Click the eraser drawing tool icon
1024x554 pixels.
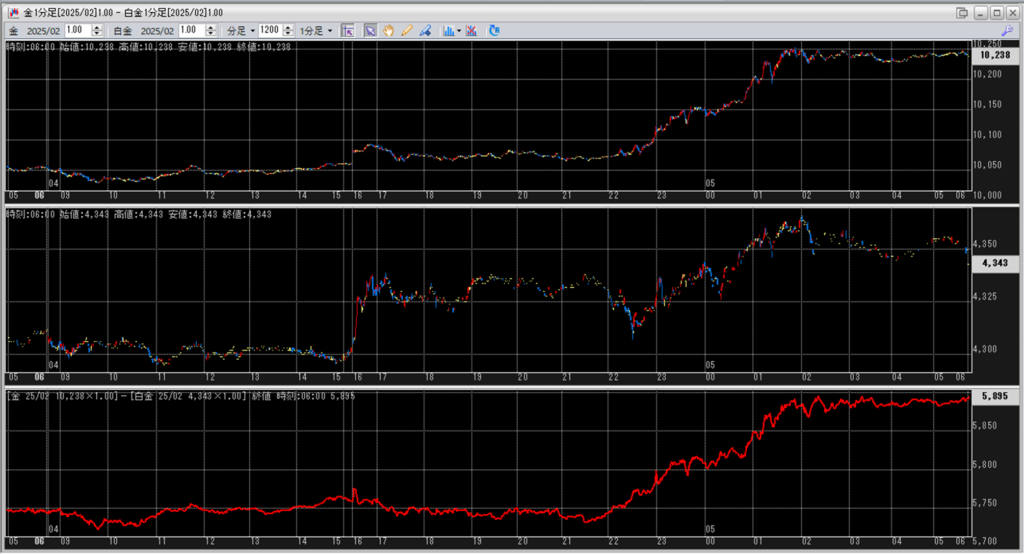[x=426, y=31]
